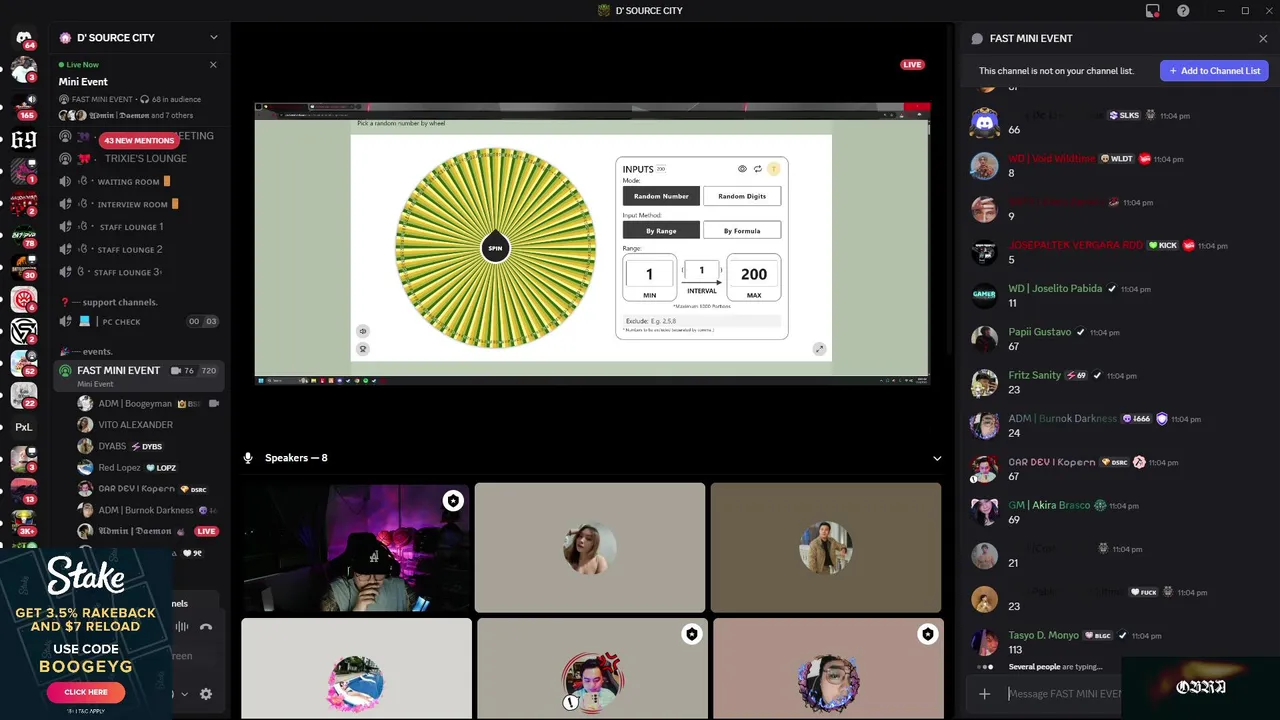Click the chat attachment plus button

[984, 694]
